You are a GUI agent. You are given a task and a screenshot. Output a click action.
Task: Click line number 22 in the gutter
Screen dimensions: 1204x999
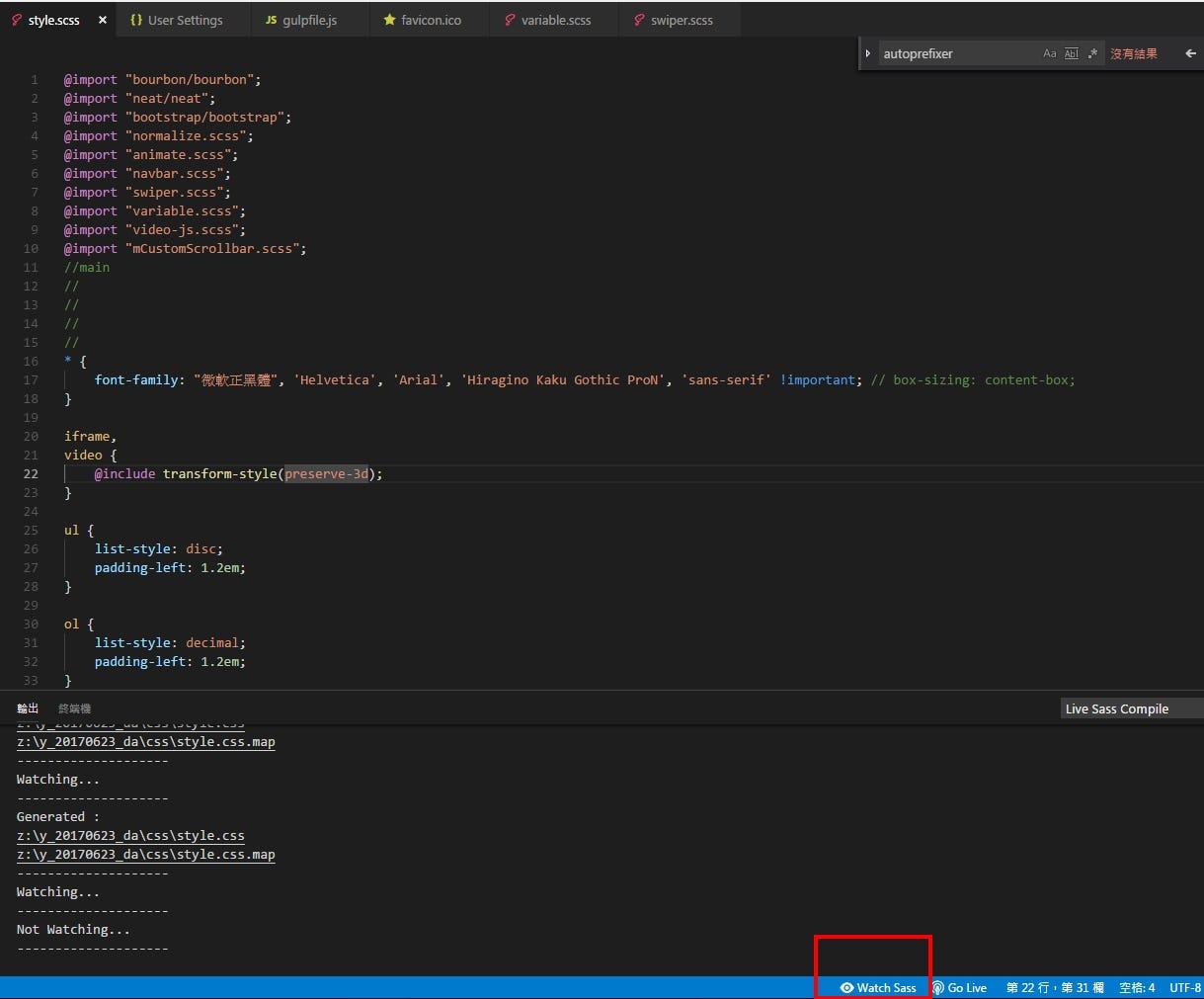(x=31, y=474)
